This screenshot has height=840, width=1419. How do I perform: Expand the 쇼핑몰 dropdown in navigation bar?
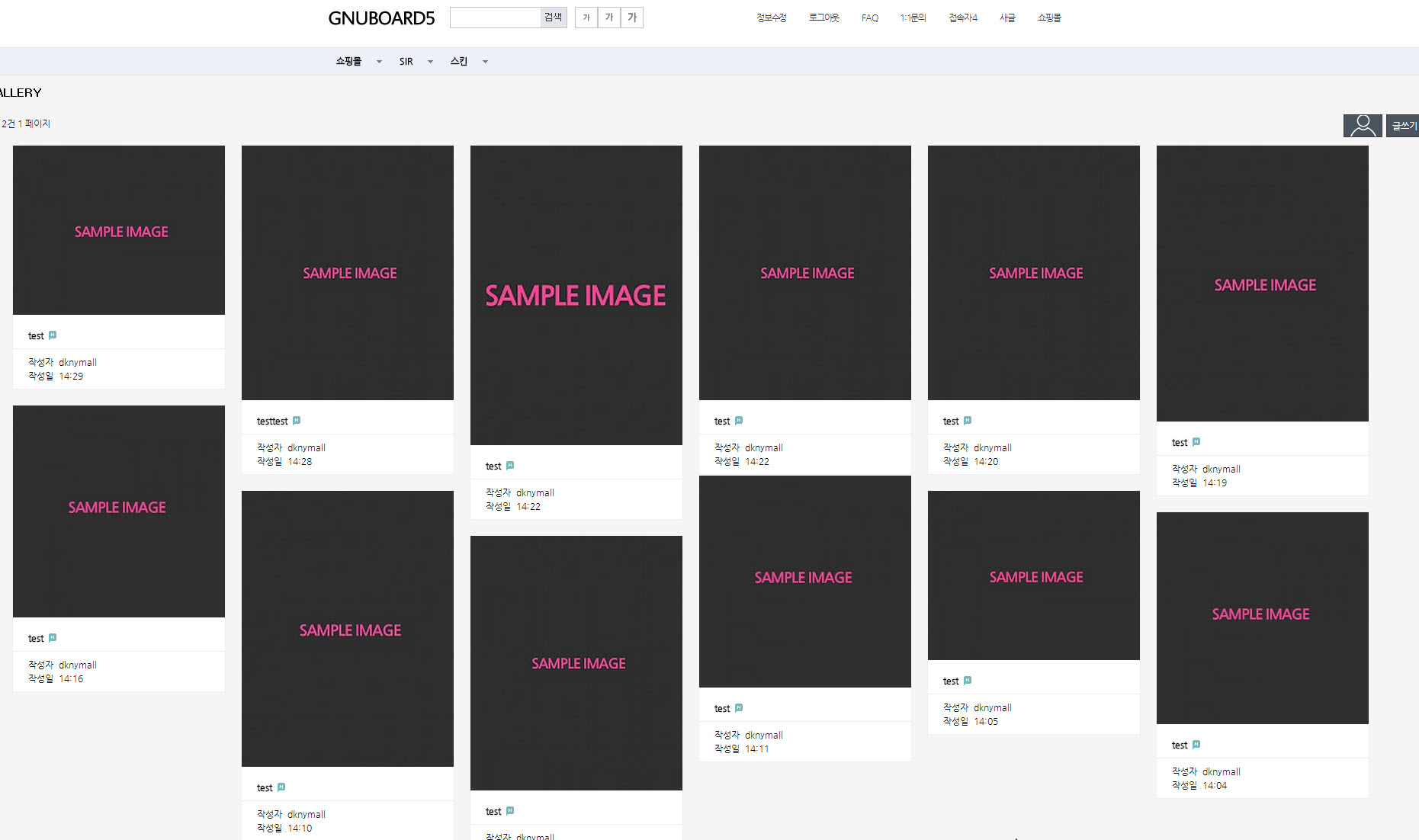click(x=379, y=62)
